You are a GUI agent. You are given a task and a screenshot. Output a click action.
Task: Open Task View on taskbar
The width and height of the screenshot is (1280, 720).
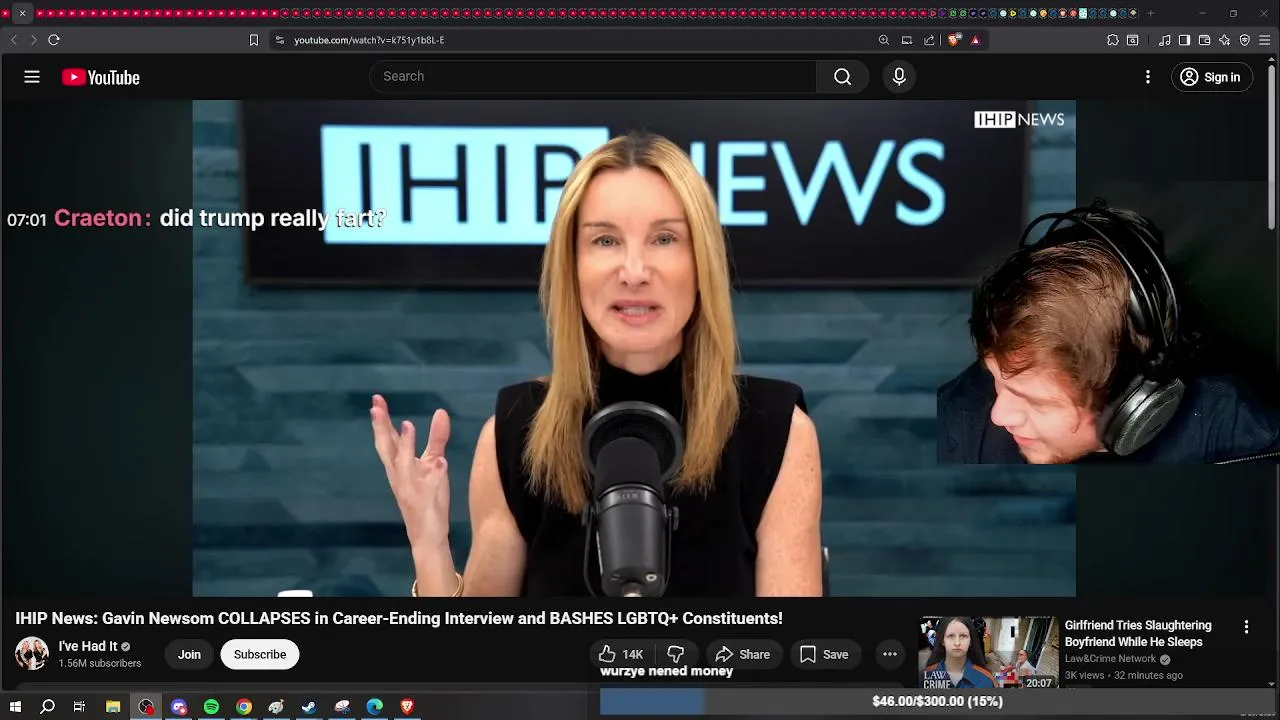(x=79, y=706)
